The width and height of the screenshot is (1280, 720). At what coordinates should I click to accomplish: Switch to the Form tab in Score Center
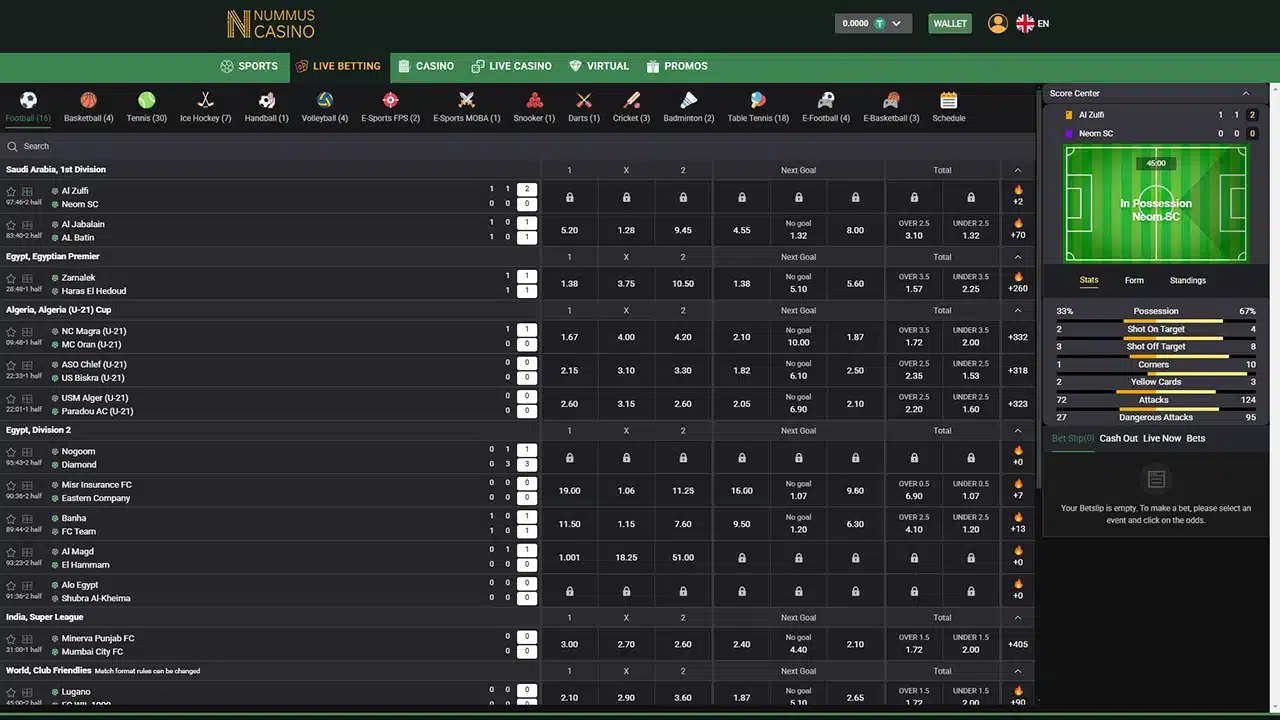click(x=1134, y=281)
